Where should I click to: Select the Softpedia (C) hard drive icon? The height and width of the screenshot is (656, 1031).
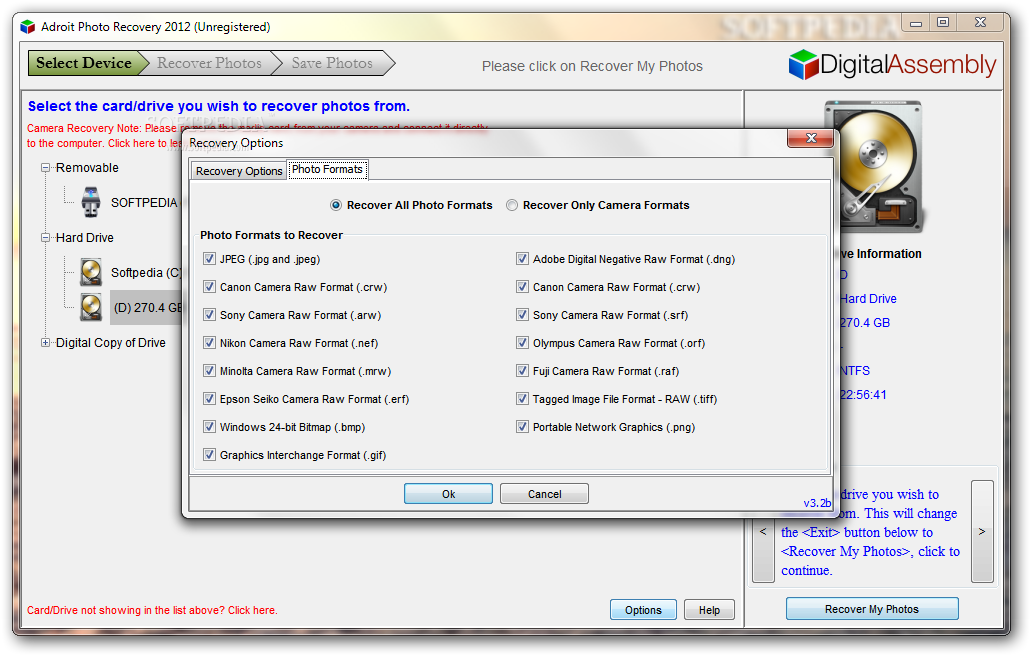pyautogui.click(x=91, y=272)
